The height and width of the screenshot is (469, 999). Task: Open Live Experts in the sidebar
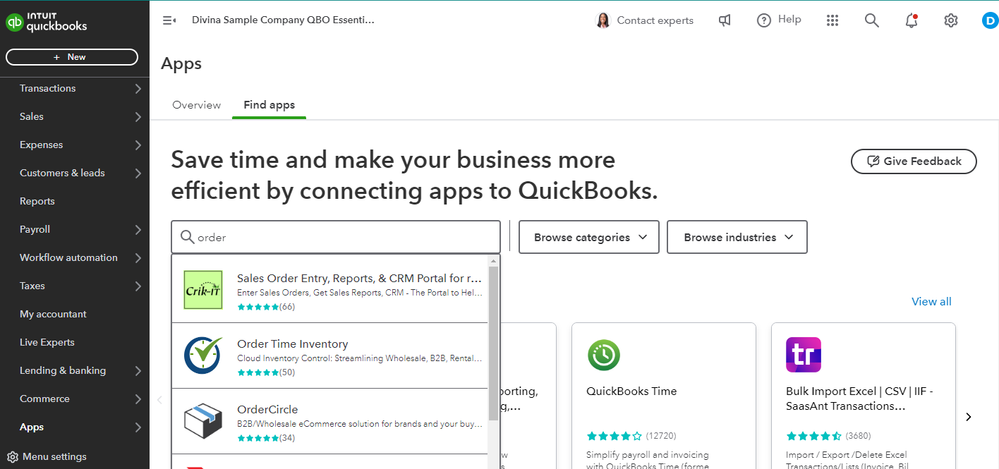click(x=47, y=342)
